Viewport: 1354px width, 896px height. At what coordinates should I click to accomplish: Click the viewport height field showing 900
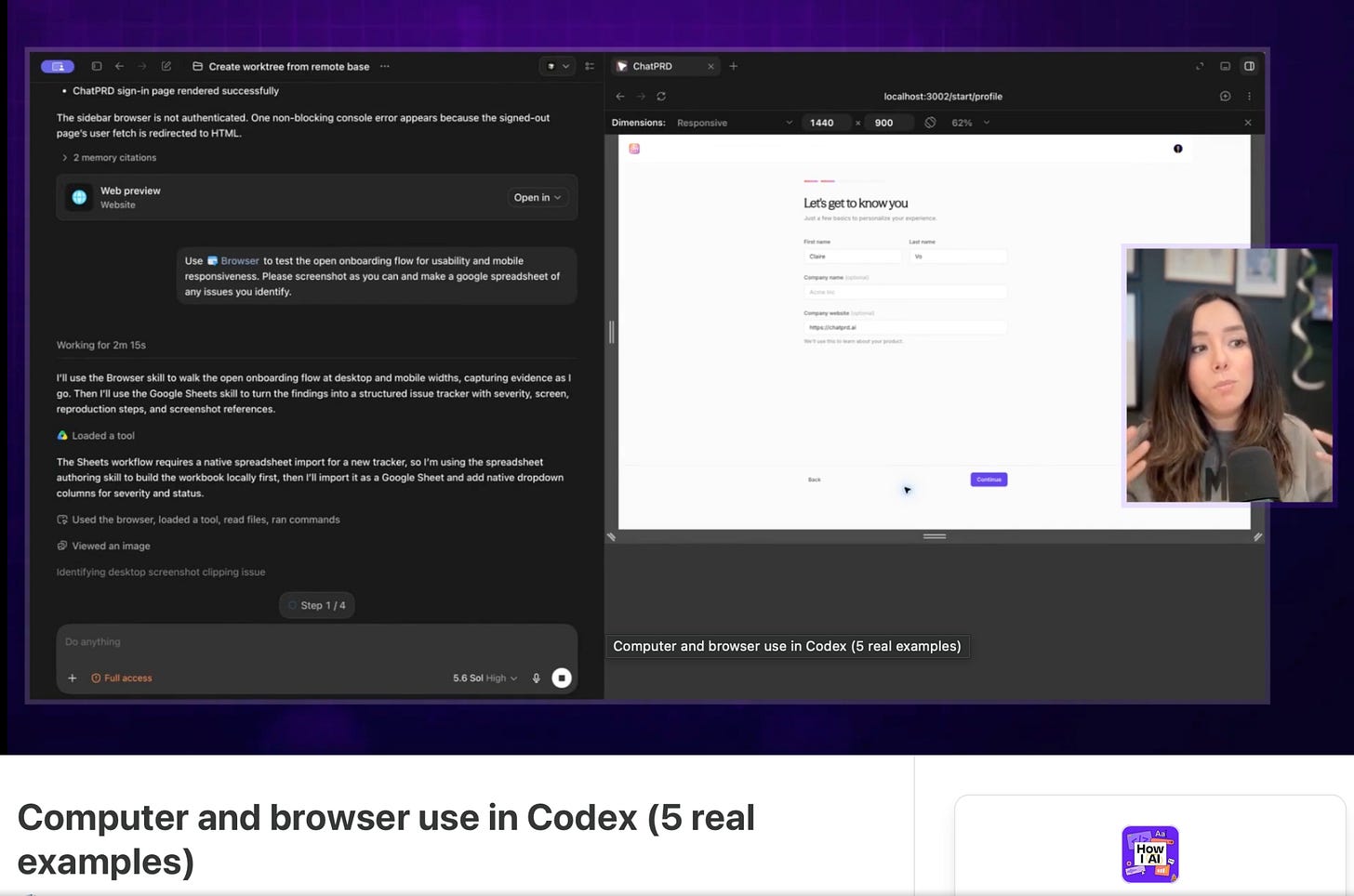pyautogui.click(x=888, y=123)
